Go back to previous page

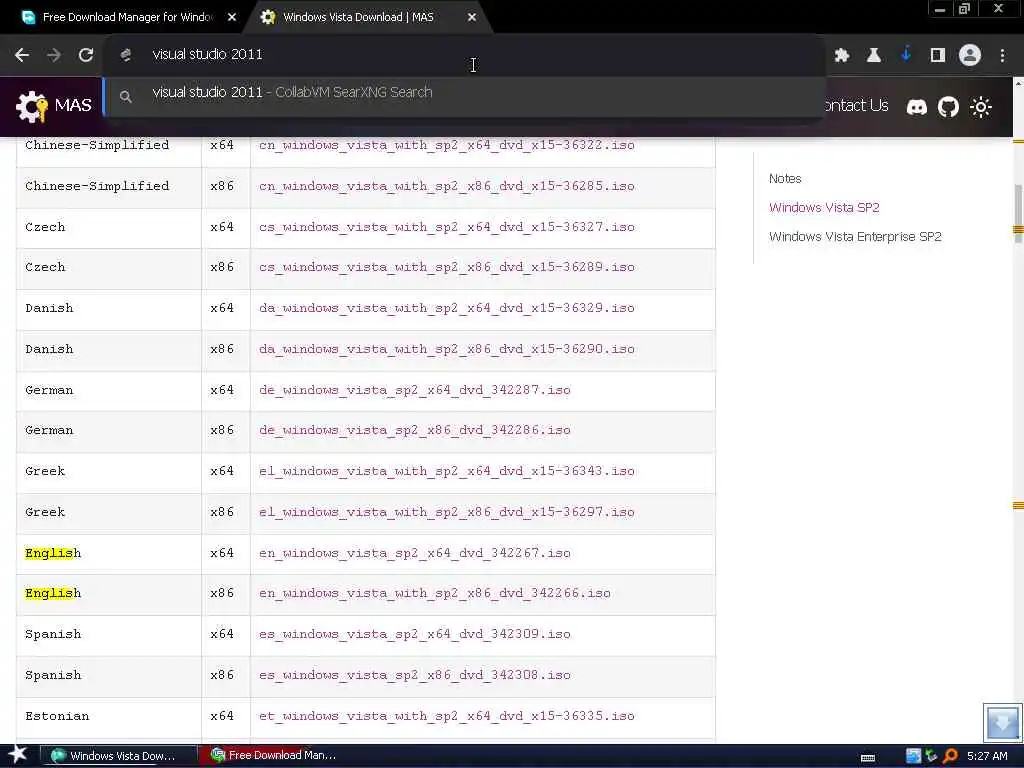[x=22, y=56]
